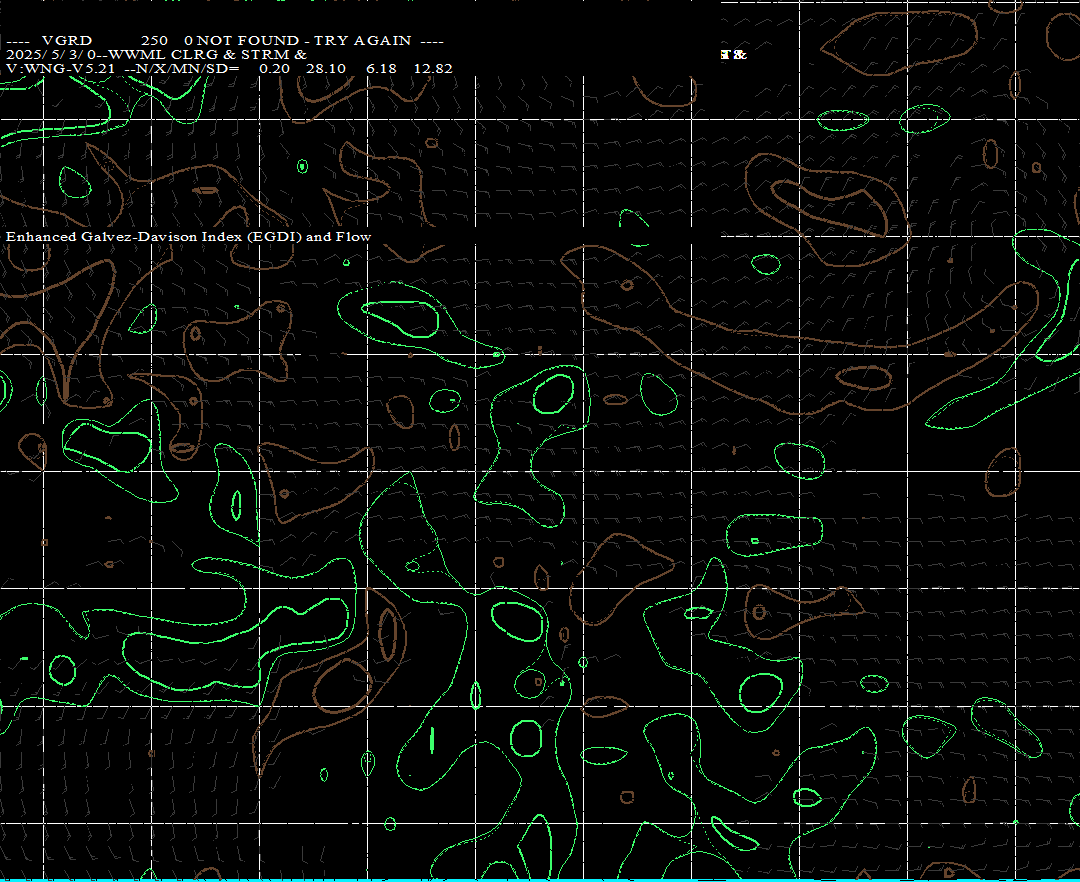
Task: Click the "250" level value
Action: tap(154, 41)
